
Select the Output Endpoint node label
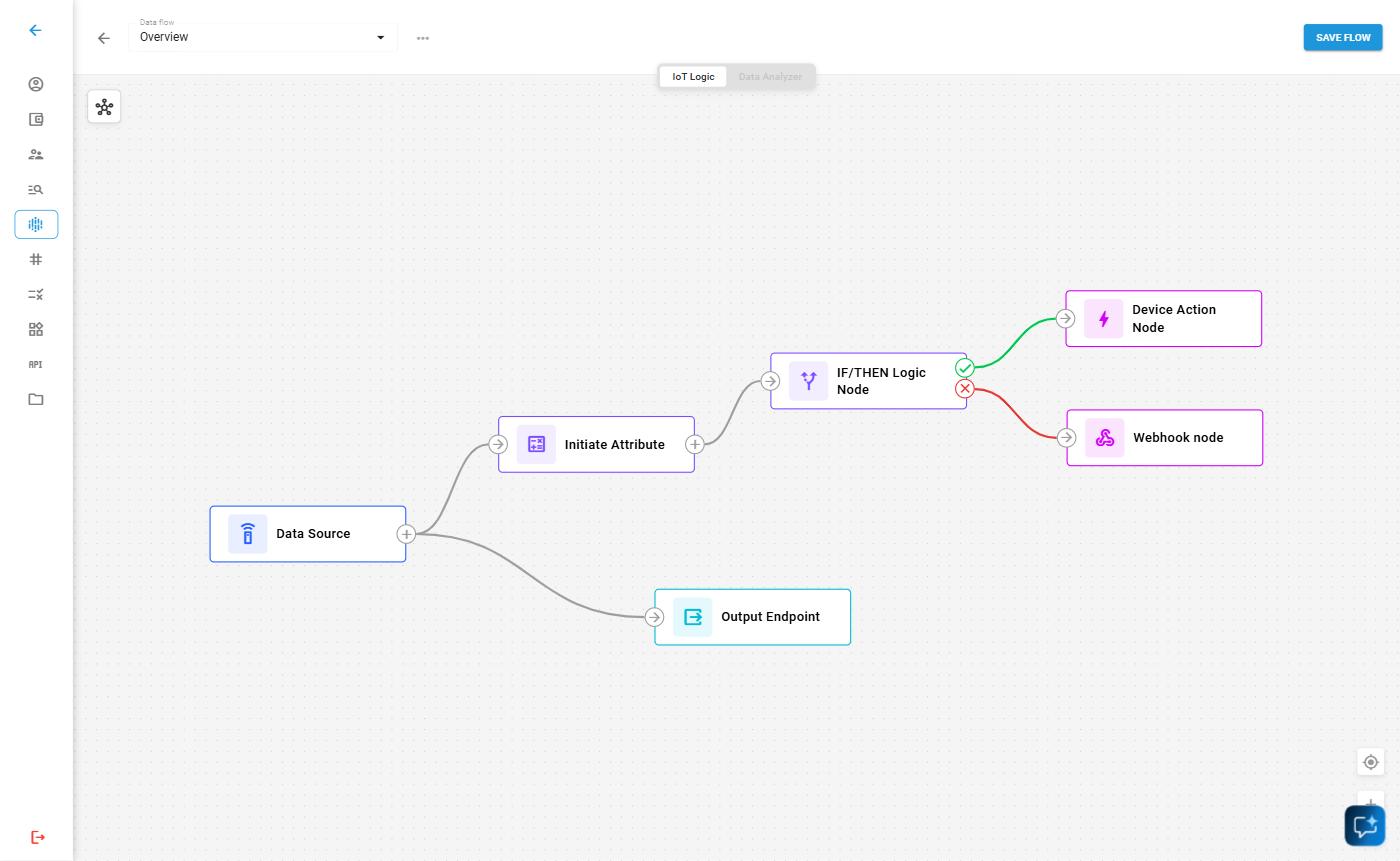(770, 617)
